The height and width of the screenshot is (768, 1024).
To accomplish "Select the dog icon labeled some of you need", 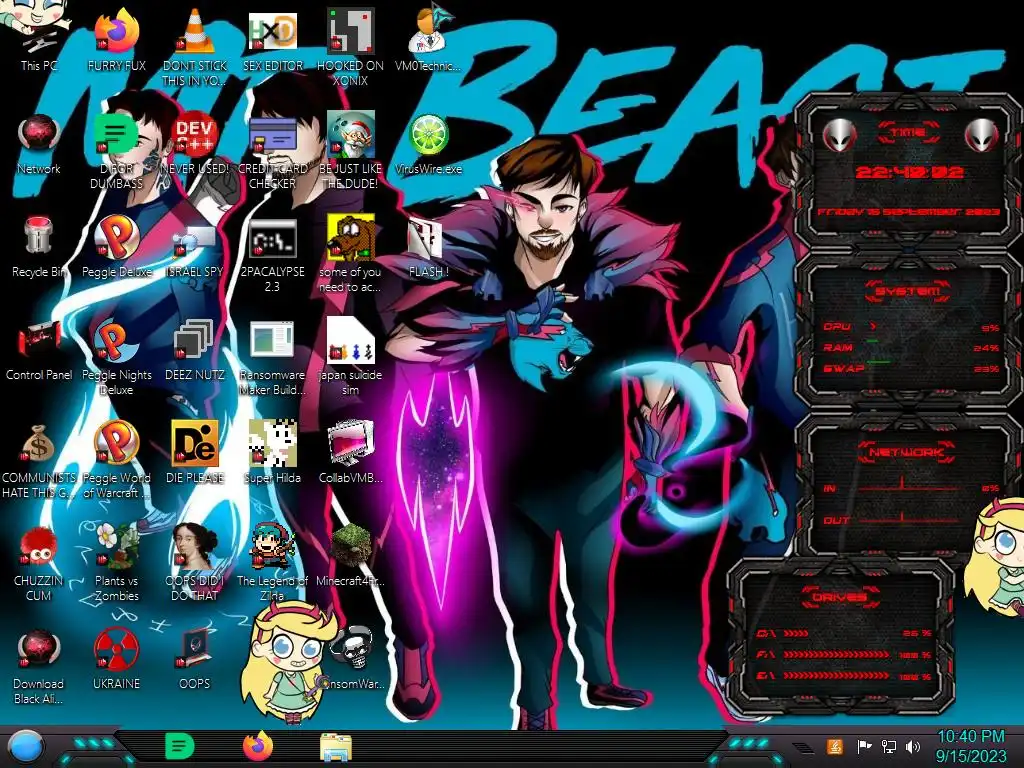I will 351,253.
